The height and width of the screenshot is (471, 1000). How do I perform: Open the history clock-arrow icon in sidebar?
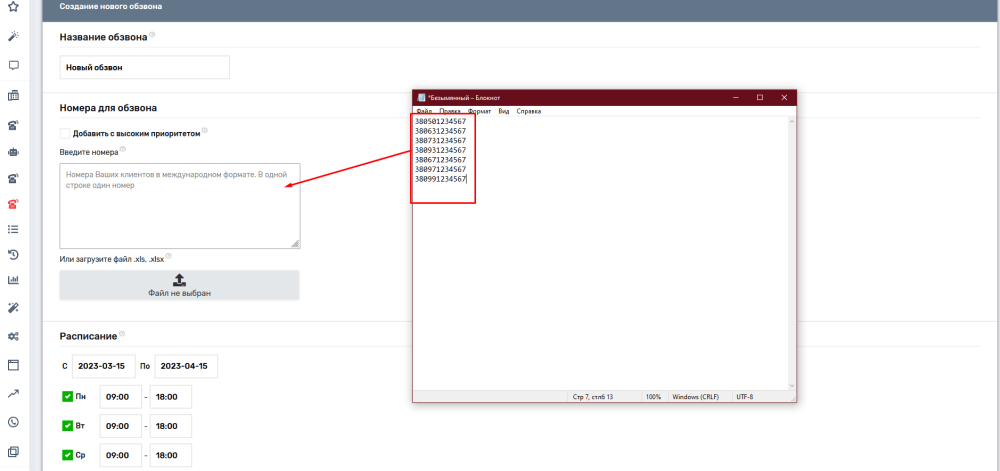pos(14,254)
